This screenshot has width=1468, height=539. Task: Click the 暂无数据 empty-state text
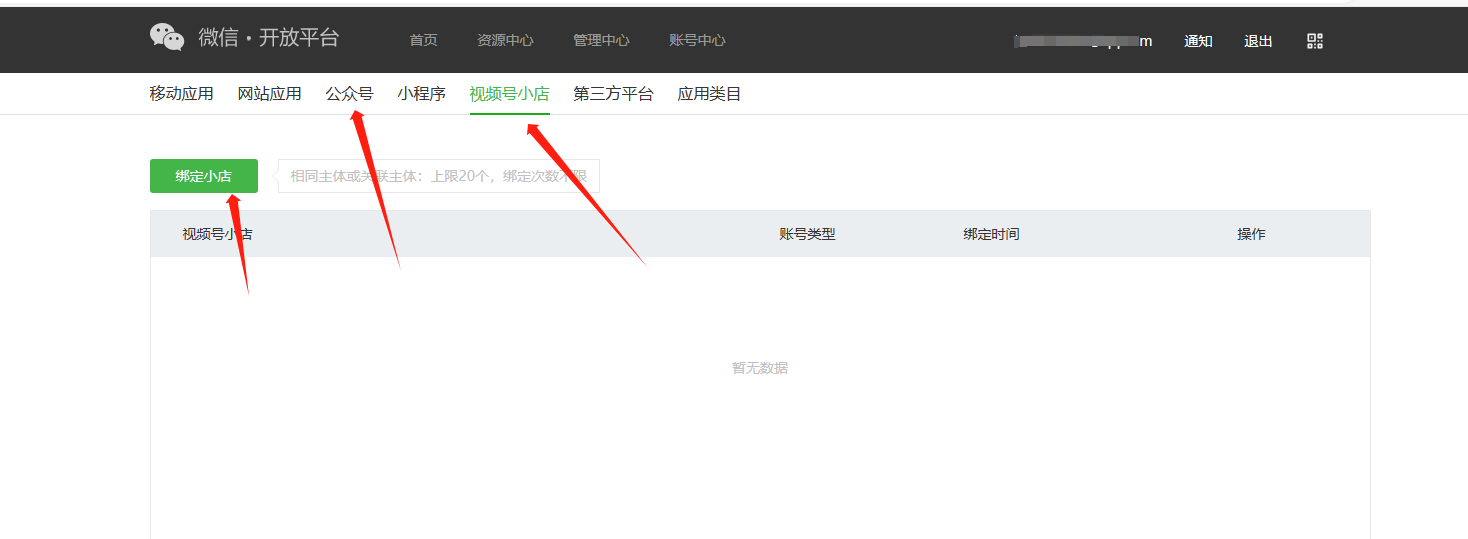tap(760, 368)
